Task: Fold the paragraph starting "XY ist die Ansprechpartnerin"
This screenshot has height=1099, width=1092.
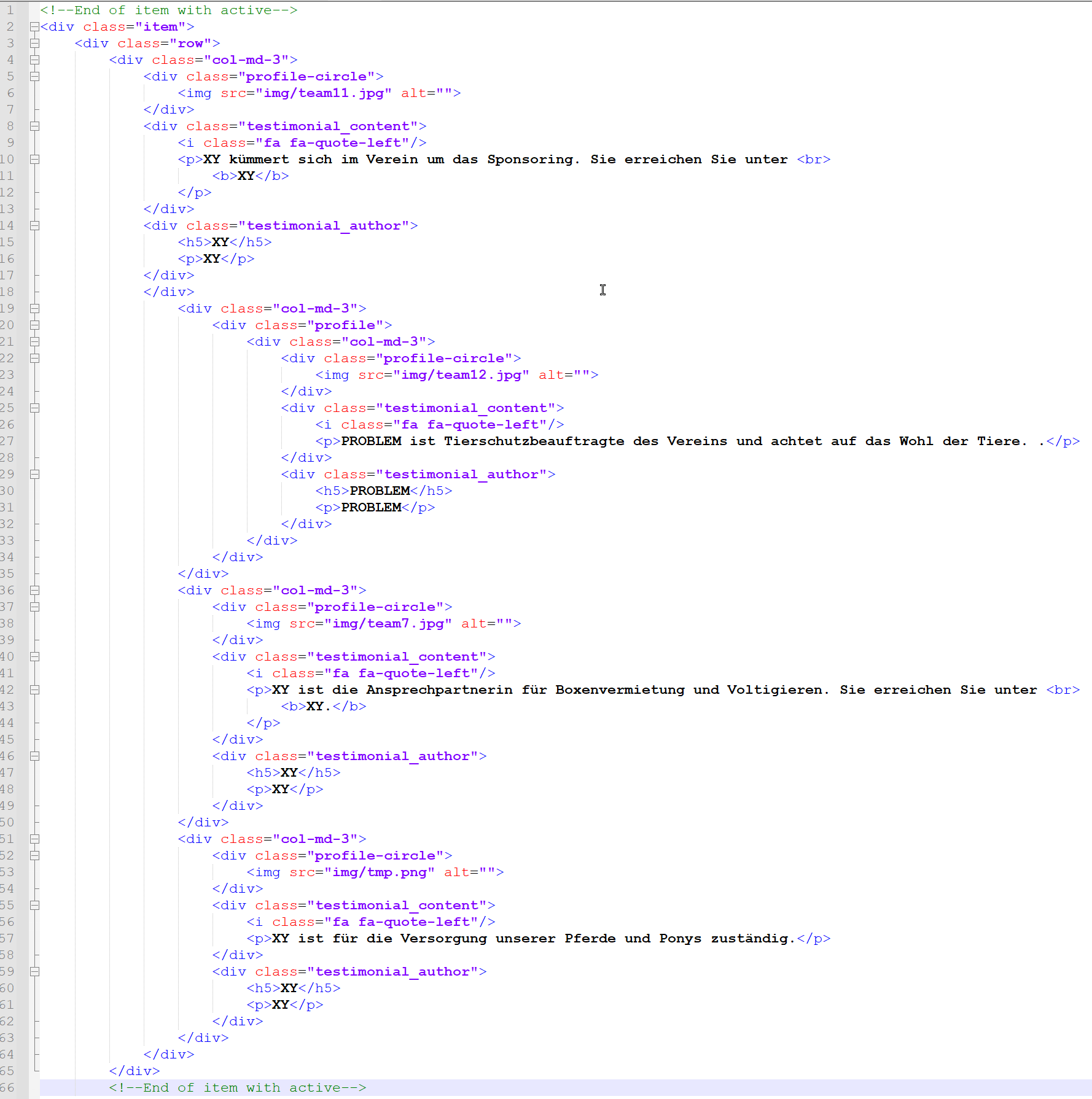Action: click(34, 690)
